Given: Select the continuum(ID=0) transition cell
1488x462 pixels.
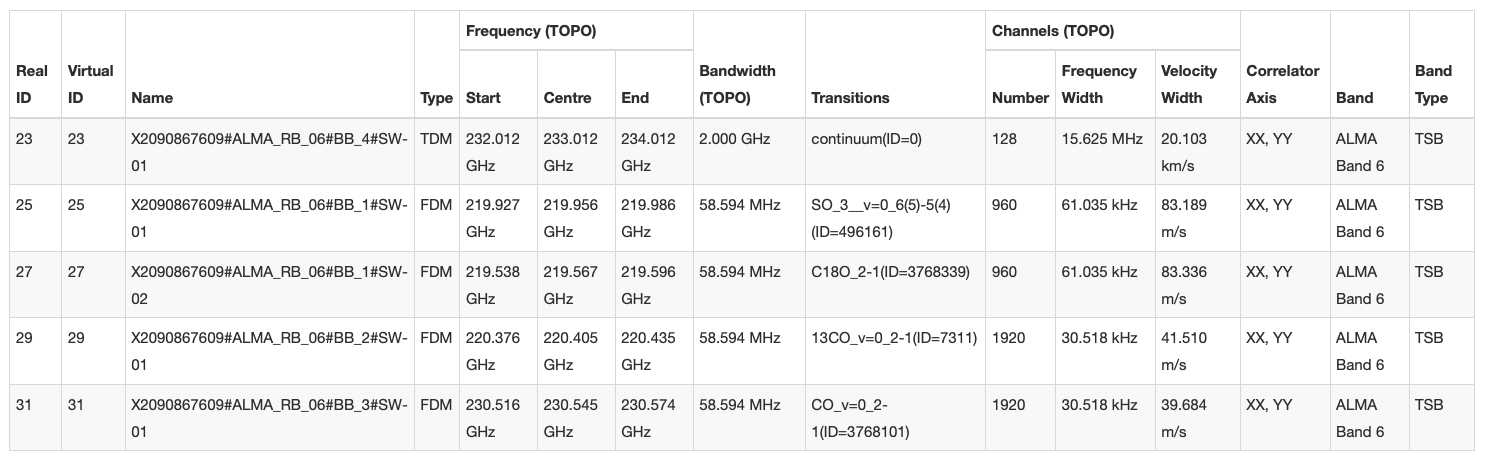Looking at the screenshot, I should 866,139.
